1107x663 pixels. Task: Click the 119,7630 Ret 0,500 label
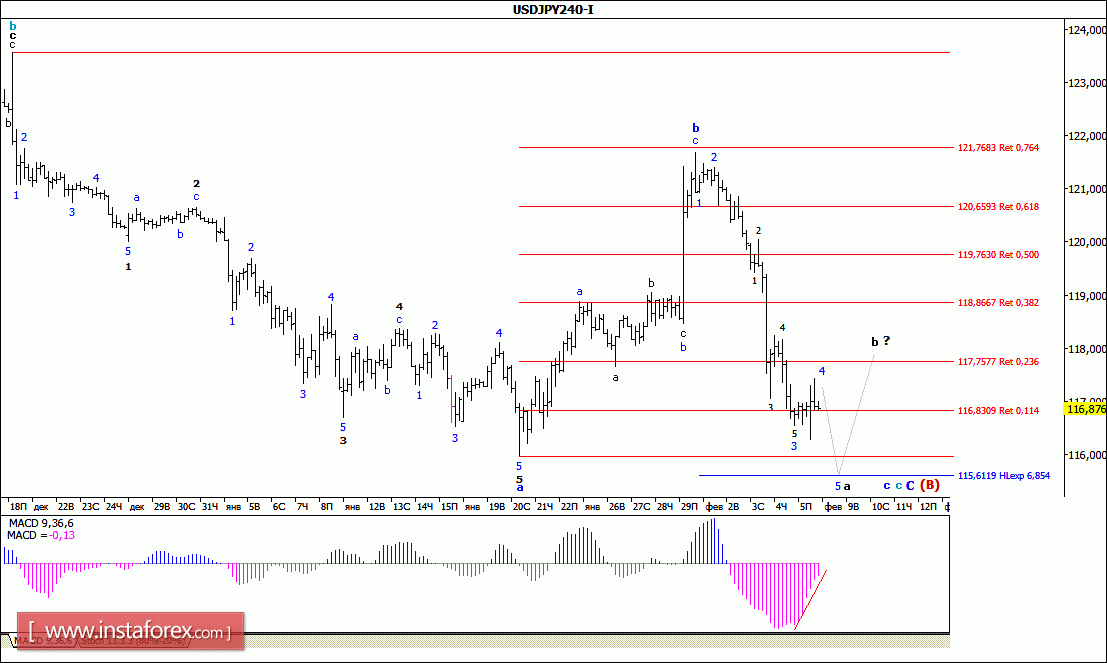pos(998,255)
